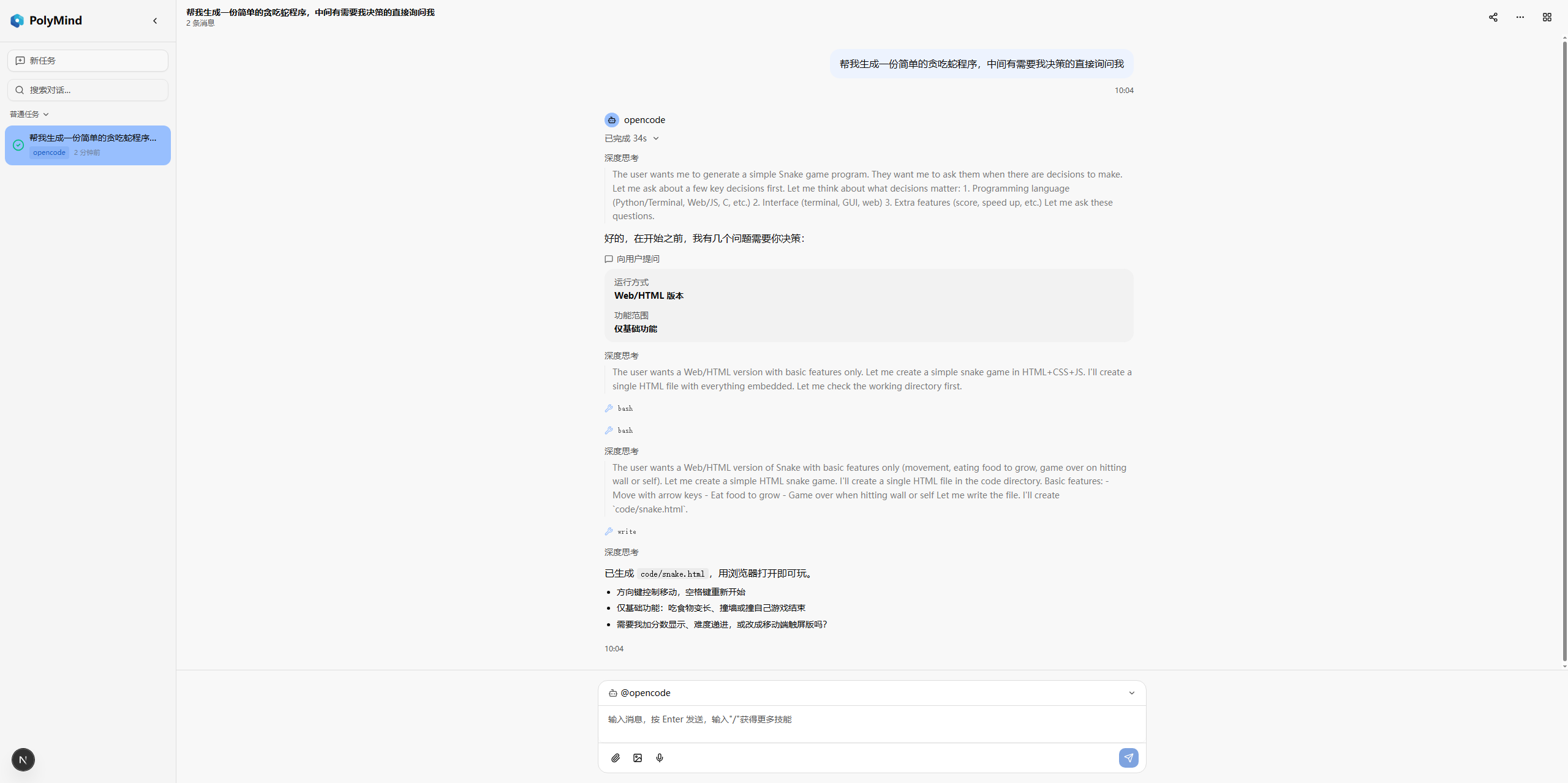Viewport: 1568px width, 783px height.
Task: Expand the second bash tool call
Action: [x=619, y=430]
